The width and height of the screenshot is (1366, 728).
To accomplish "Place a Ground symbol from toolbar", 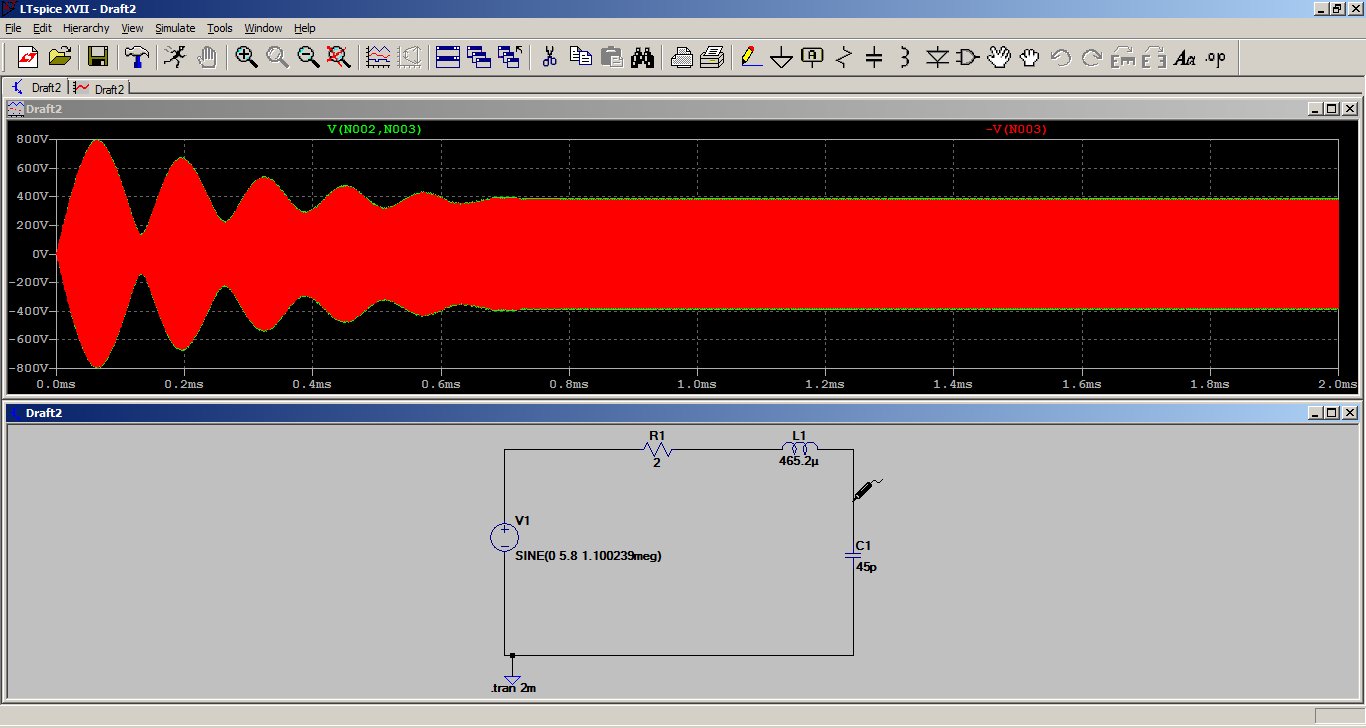I will (x=782, y=57).
